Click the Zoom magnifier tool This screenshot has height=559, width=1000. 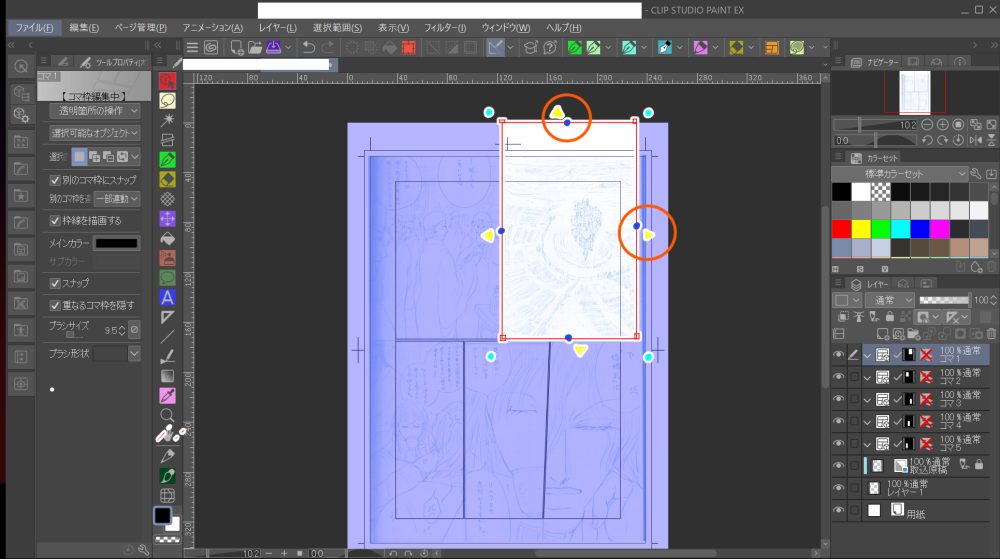point(168,415)
